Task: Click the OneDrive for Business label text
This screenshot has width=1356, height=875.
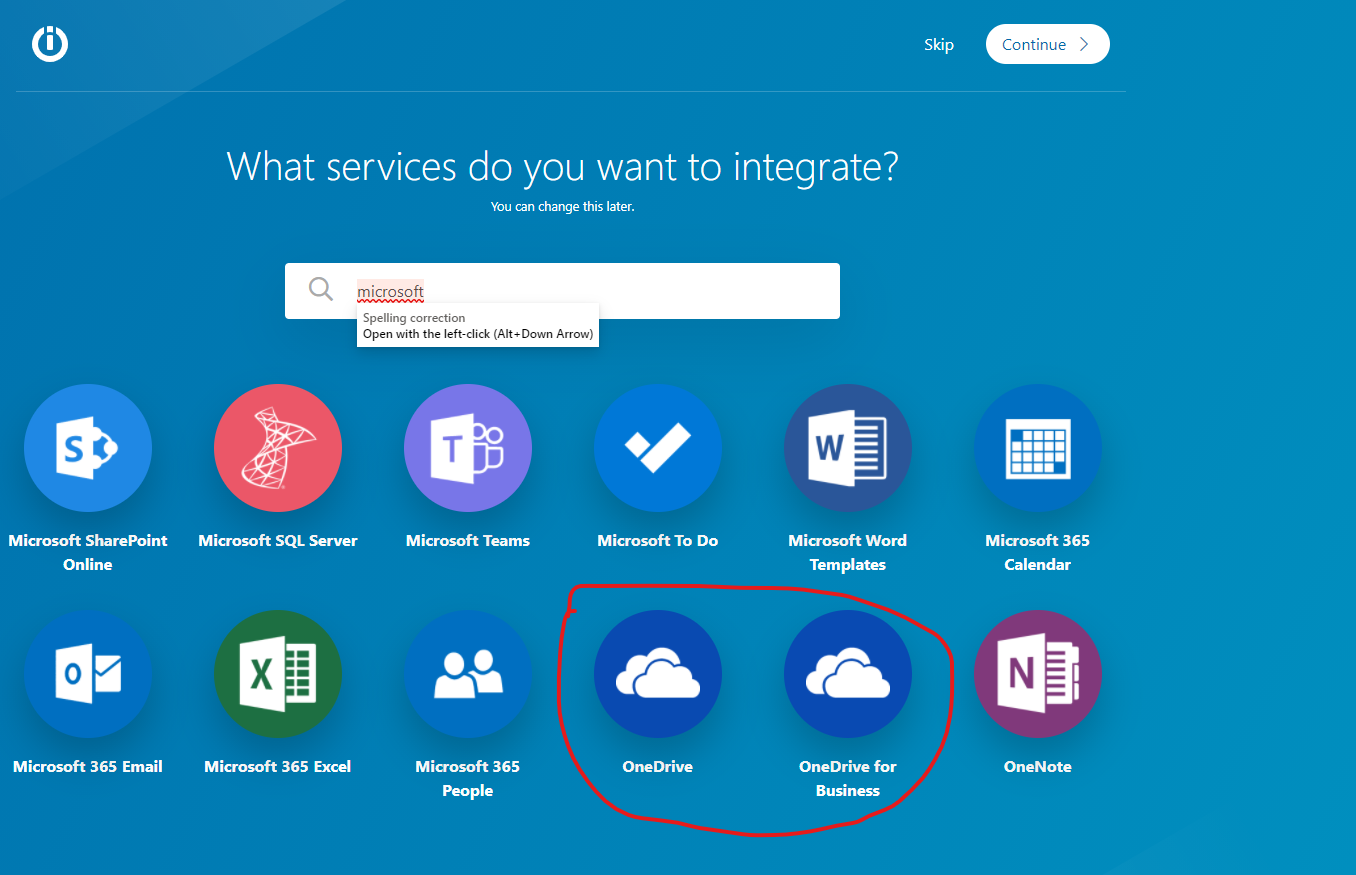Action: (x=848, y=778)
